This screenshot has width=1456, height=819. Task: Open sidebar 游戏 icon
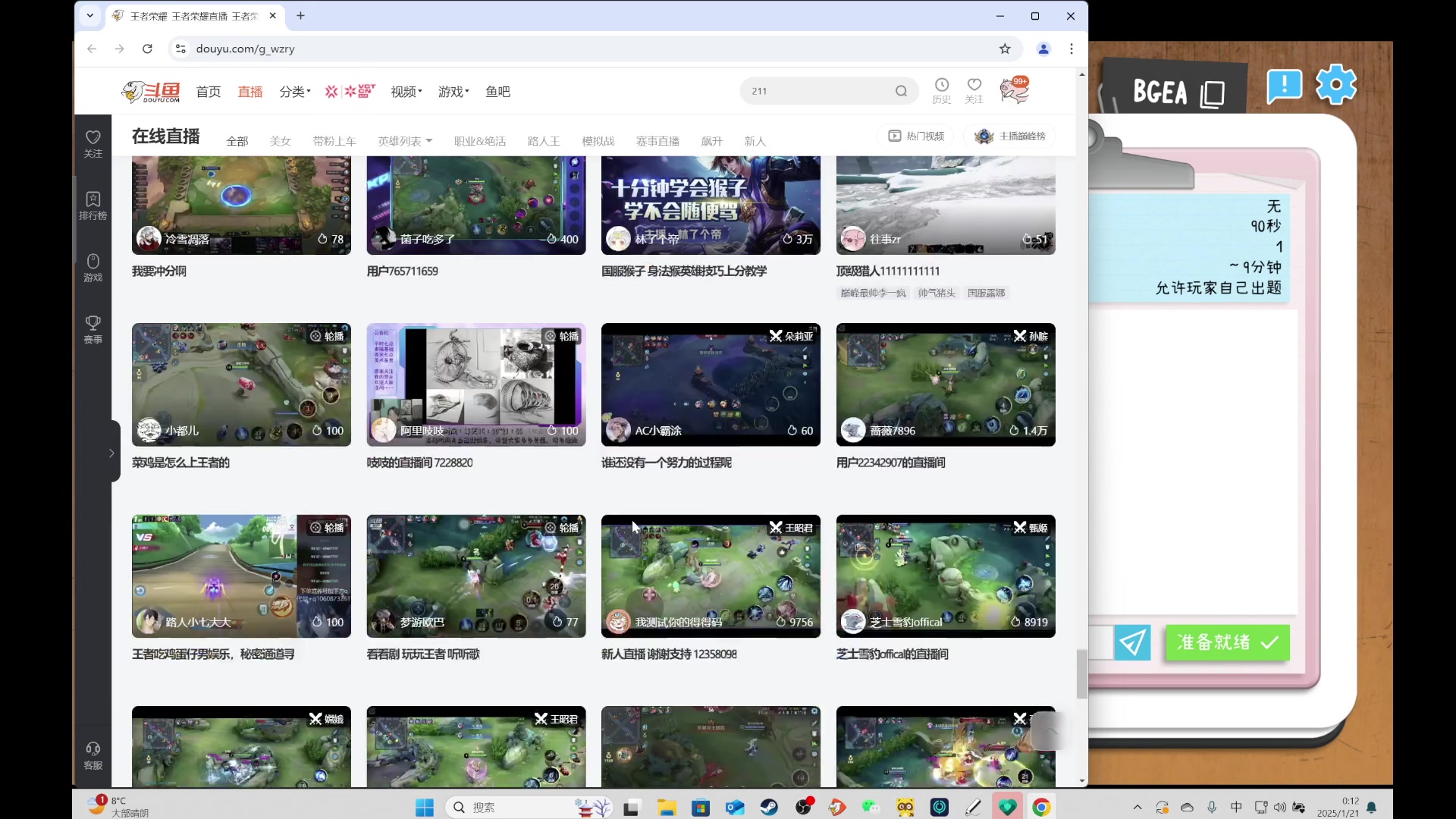(x=93, y=268)
